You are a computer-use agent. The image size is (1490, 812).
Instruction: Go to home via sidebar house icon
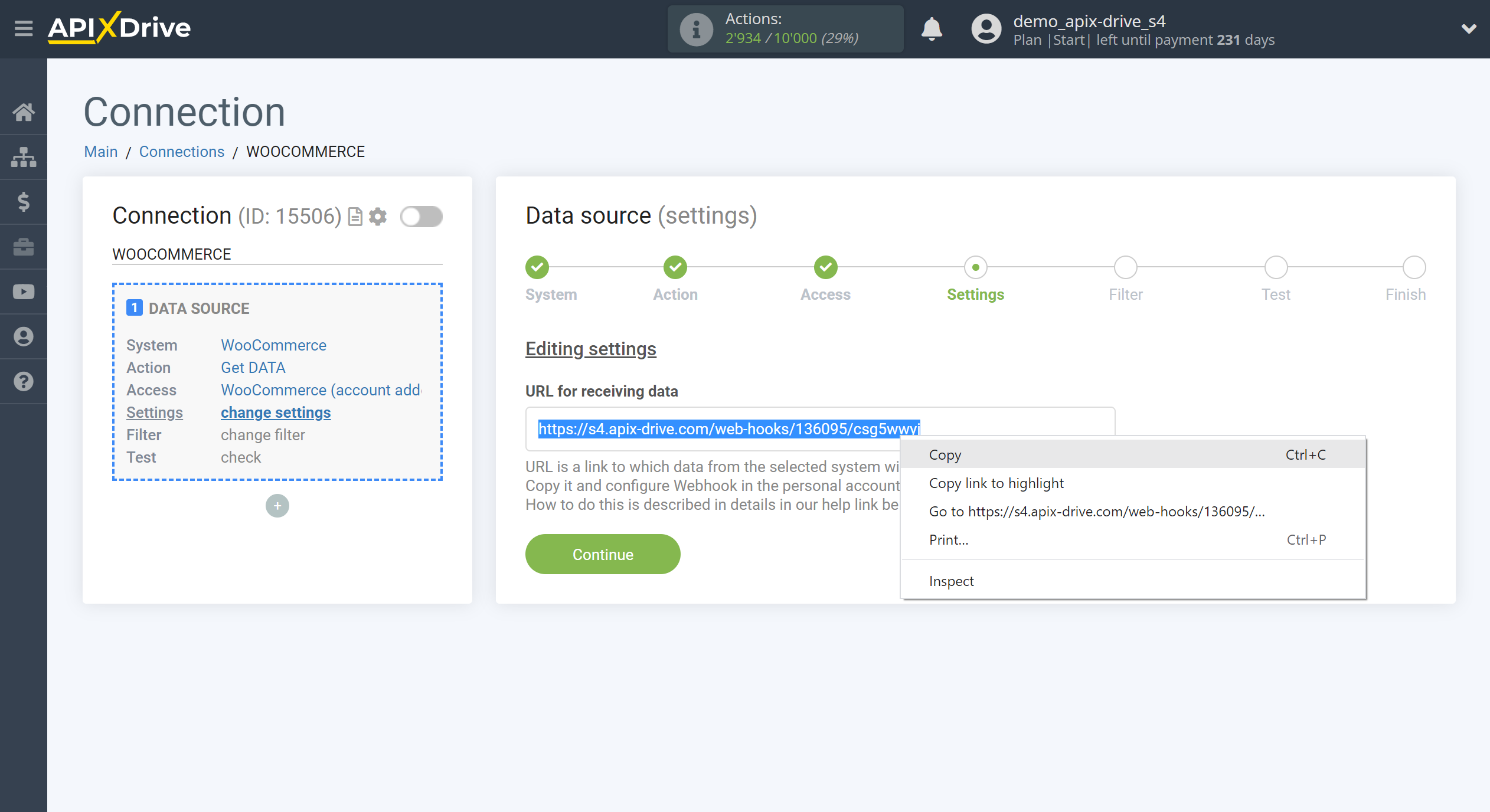click(x=24, y=112)
